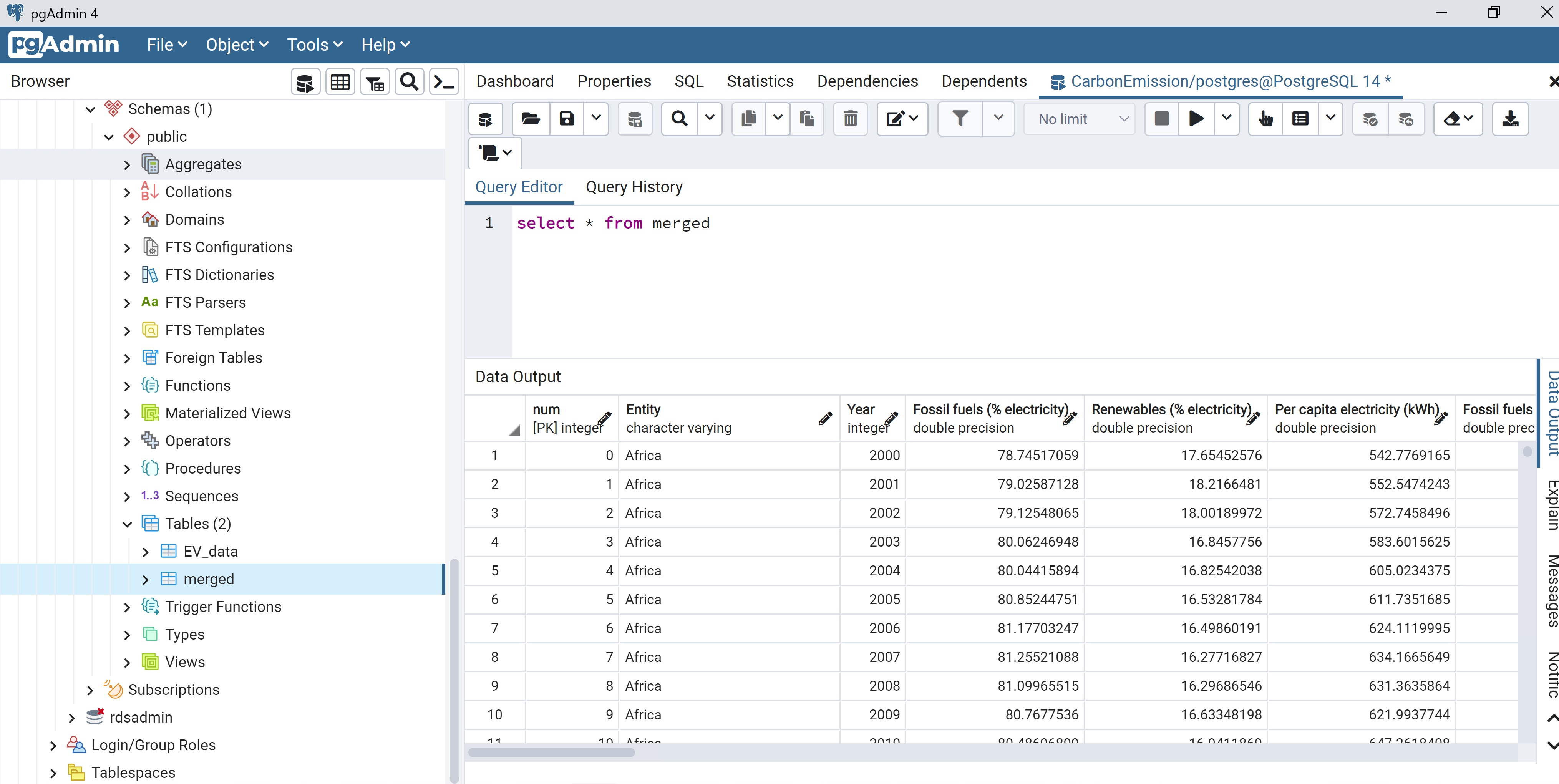Image resolution: width=1559 pixels, height=784 pixels.
Task: Click the edit pencil on Entity column header
Action: coord(825,419)
